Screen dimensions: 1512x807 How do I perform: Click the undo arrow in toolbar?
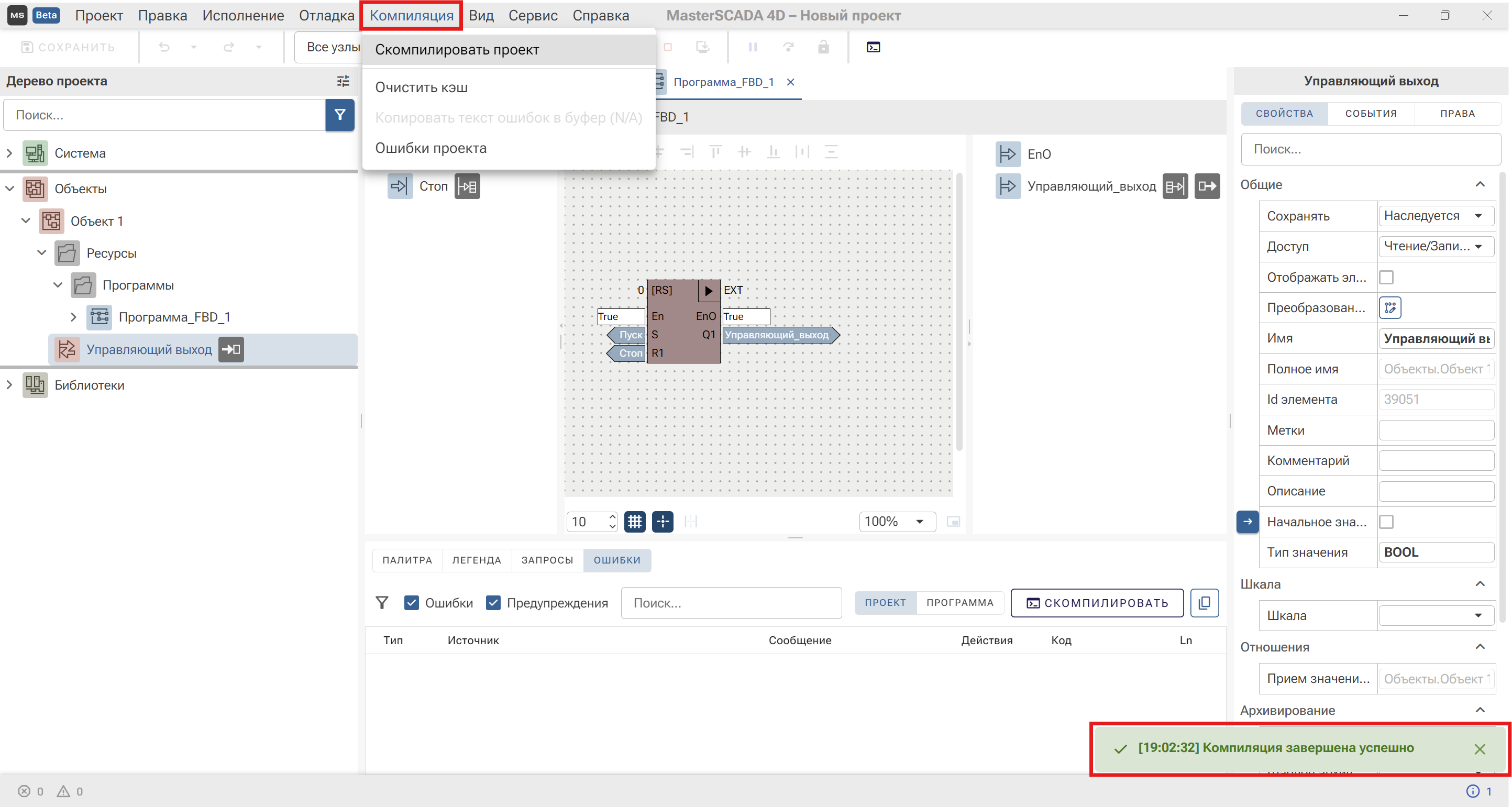[164, 47]
